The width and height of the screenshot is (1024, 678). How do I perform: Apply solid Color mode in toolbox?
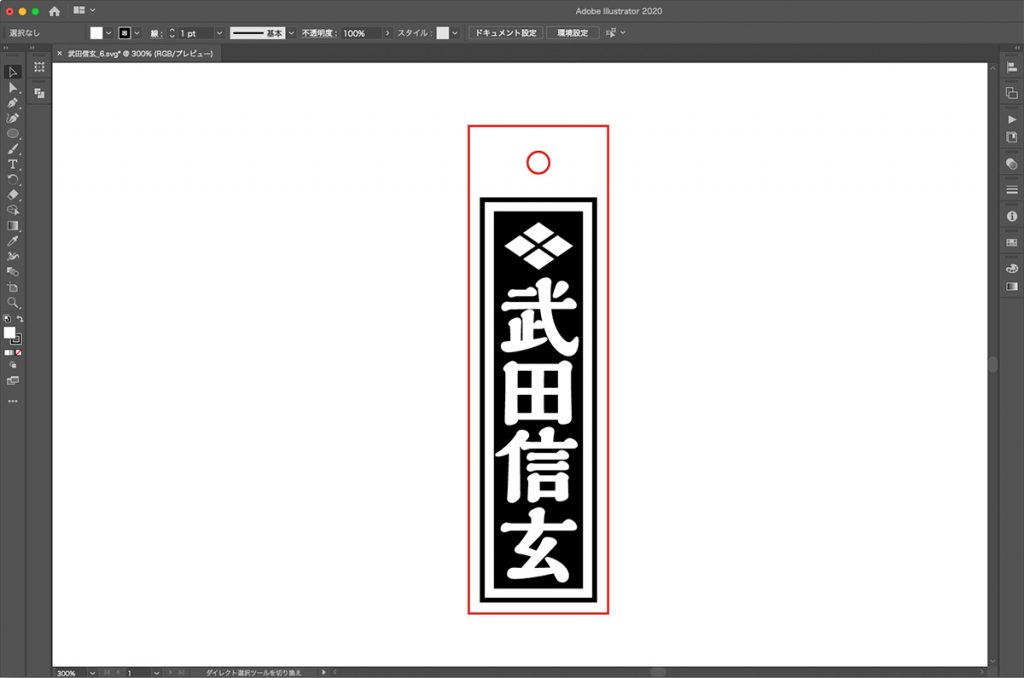click(x=8, y=353)
